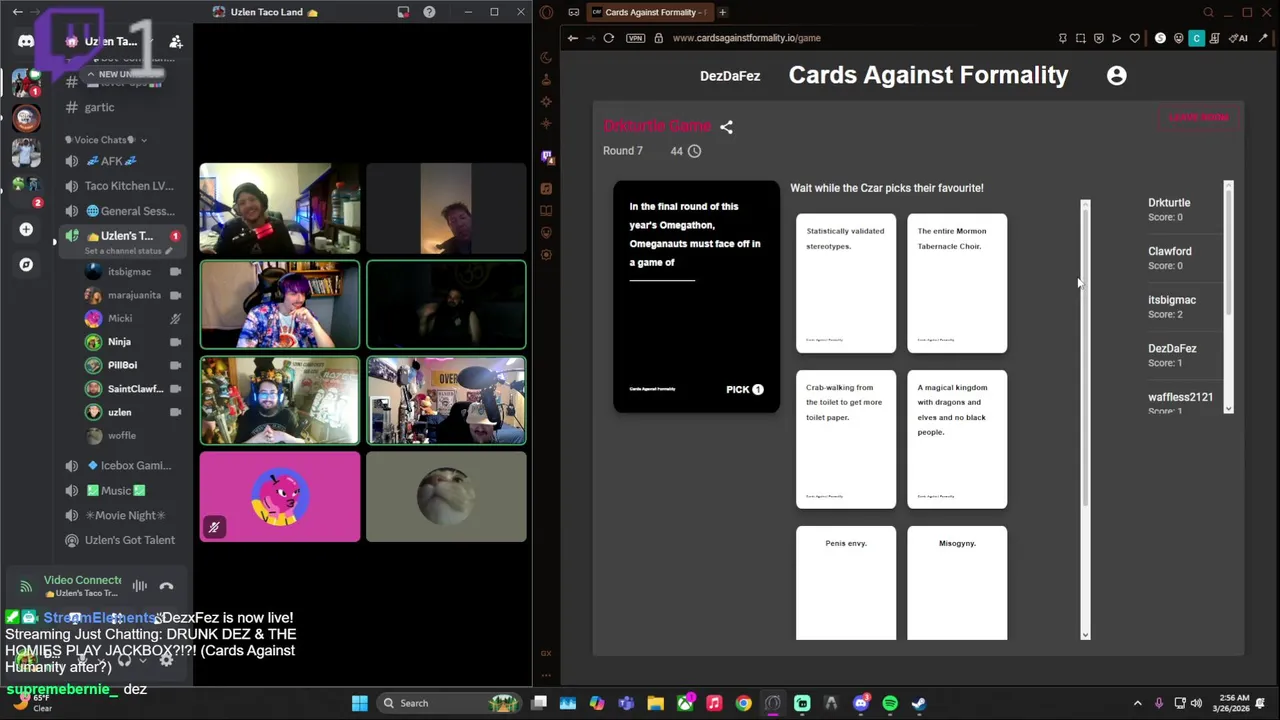
Task: Join Taco Kitchen voice channel
Action: tap(122, 186)
